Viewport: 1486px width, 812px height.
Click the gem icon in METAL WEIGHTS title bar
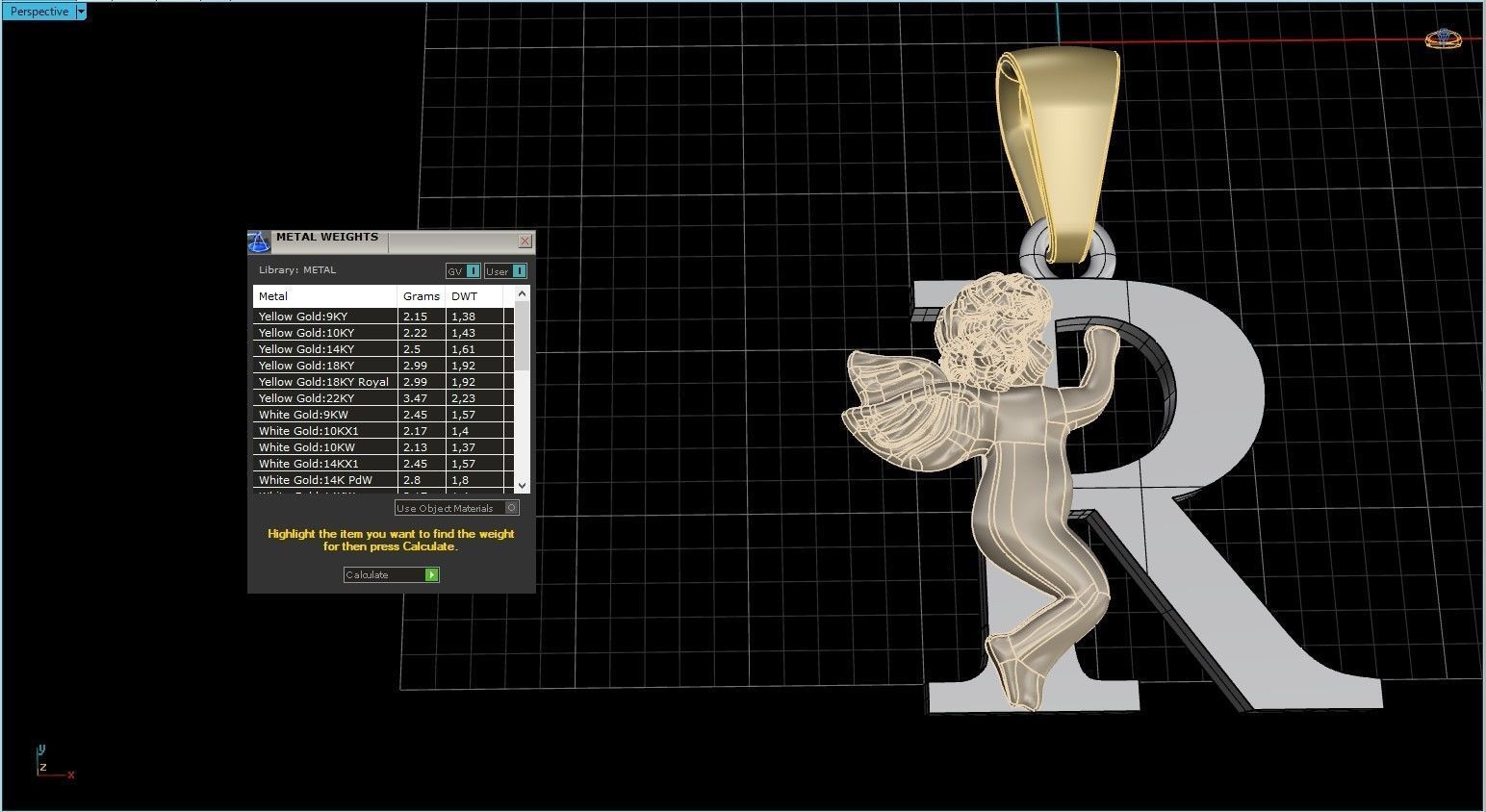pyautogui.click(x=258, y=241)
